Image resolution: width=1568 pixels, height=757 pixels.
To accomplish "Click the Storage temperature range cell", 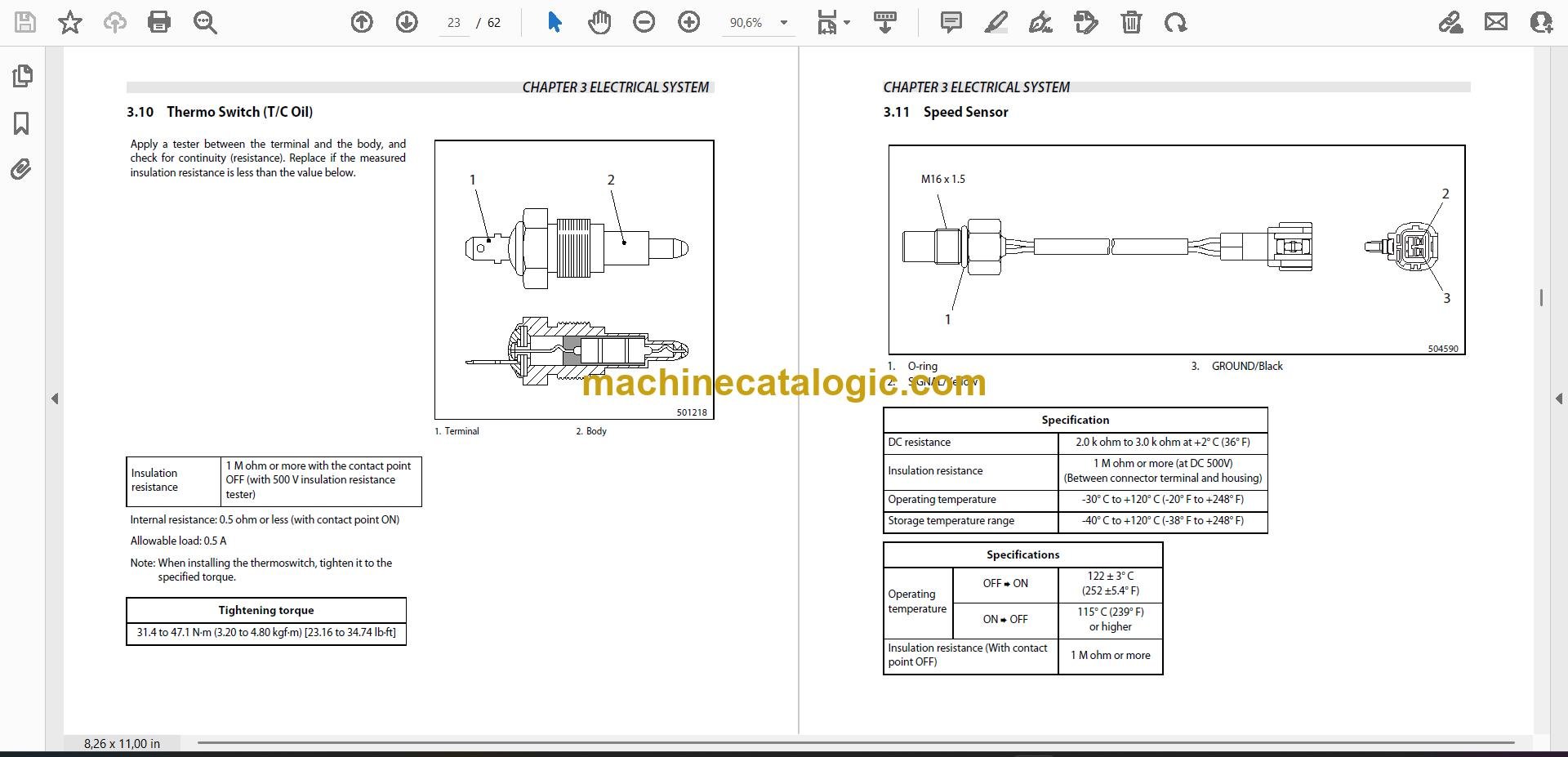I will click(971, 521).
